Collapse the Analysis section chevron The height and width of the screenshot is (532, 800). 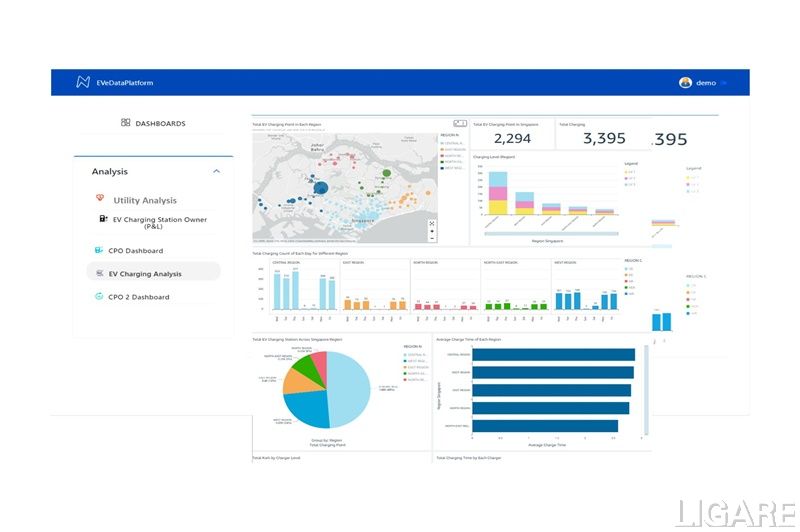coord(217,171)
